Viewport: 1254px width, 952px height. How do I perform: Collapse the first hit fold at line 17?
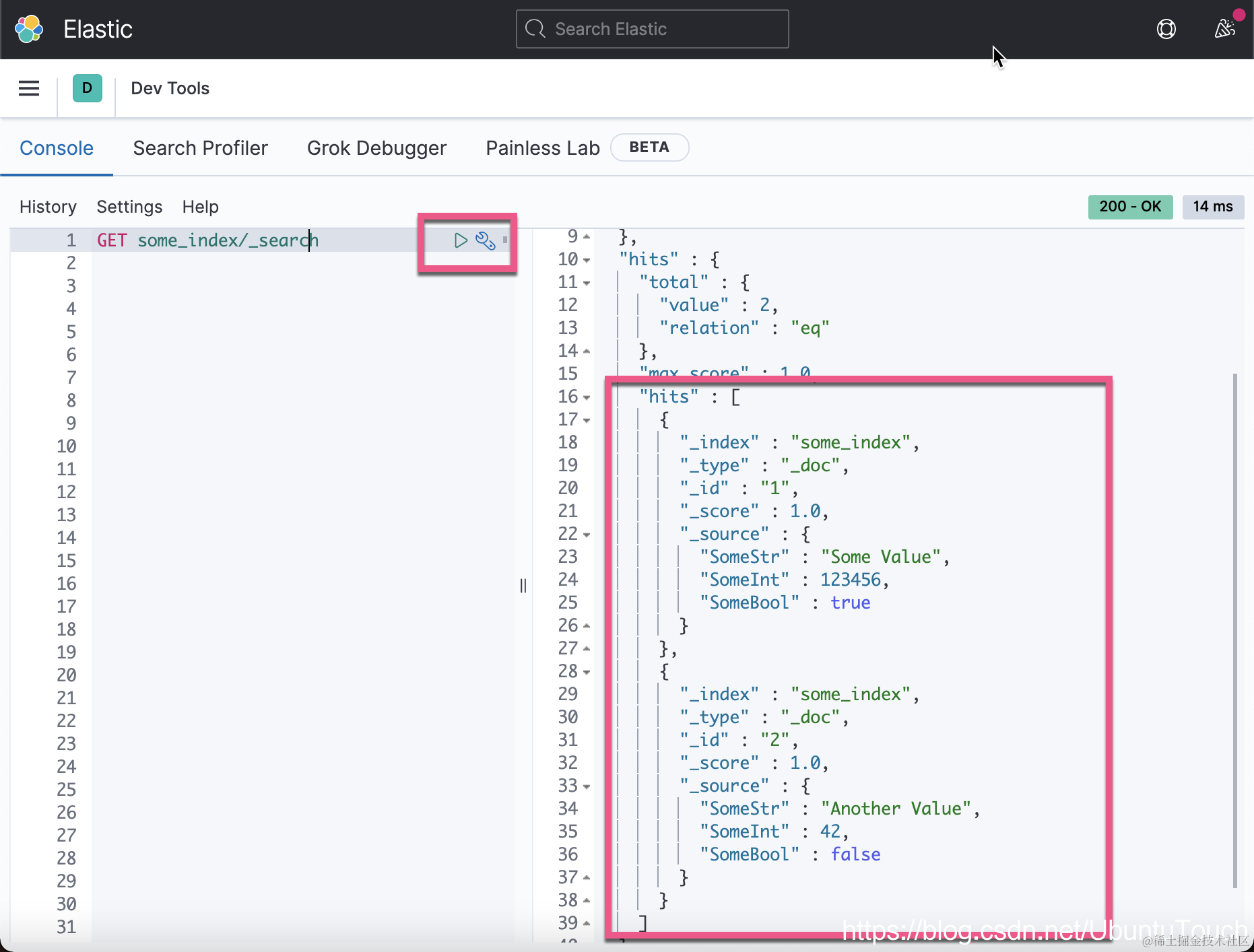587,420
